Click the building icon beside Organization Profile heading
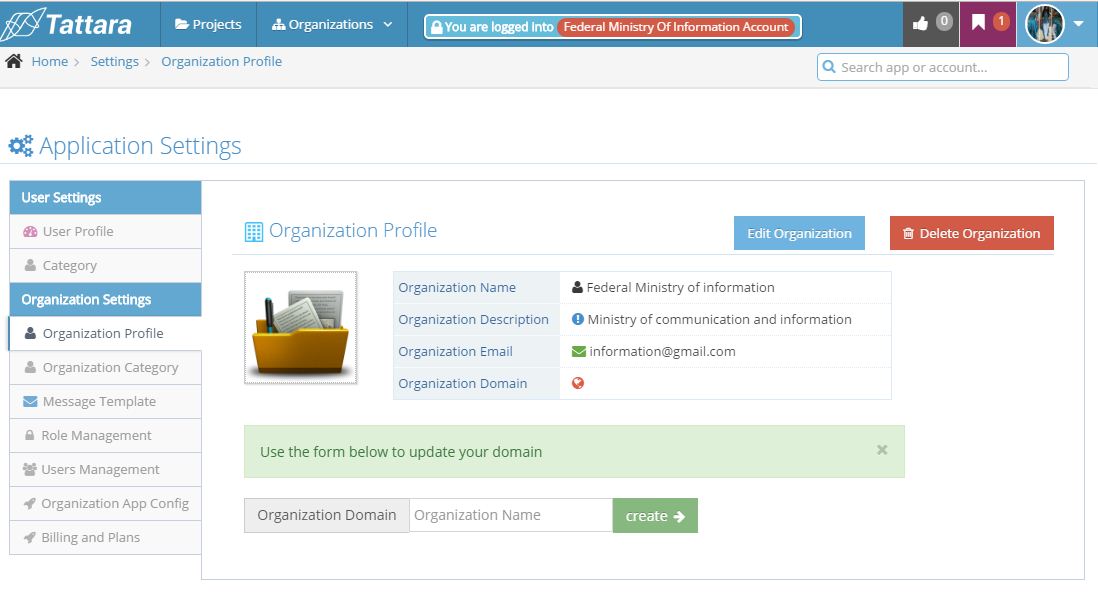The image size is (1098, 612). pyautogui.click(x=253, y=232)
